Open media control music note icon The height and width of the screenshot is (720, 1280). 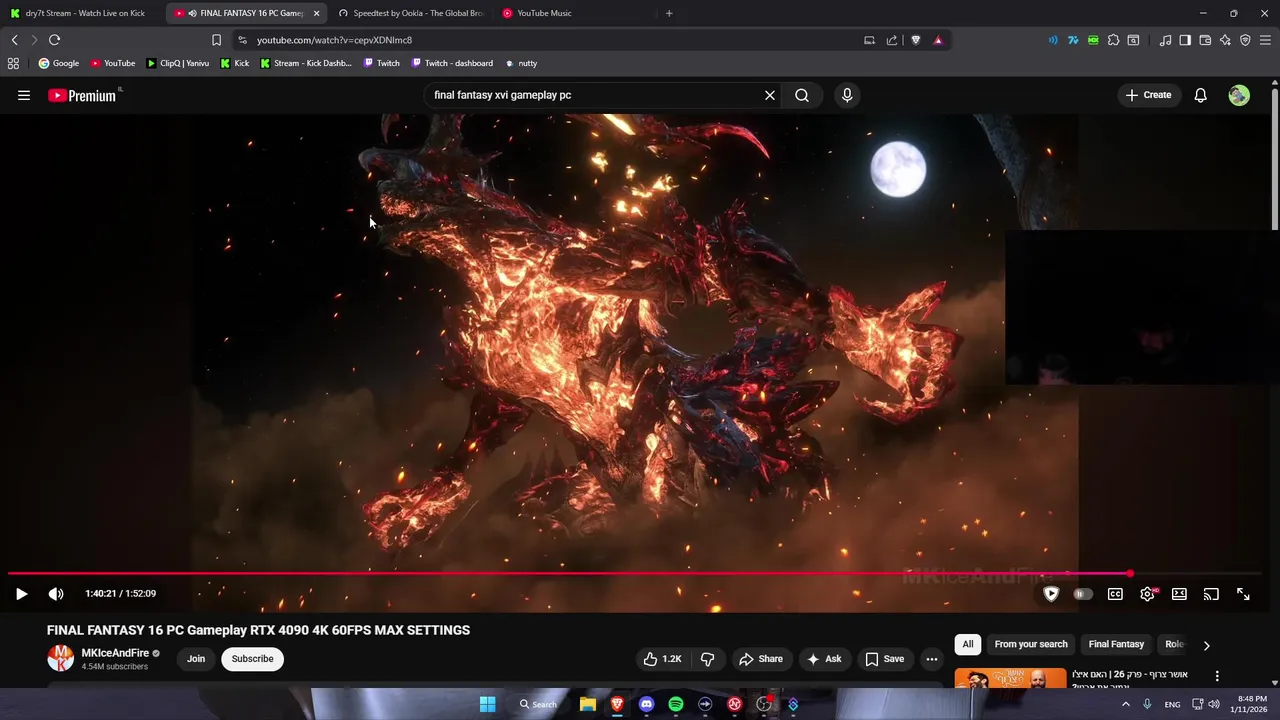(x=1165, y=40)
